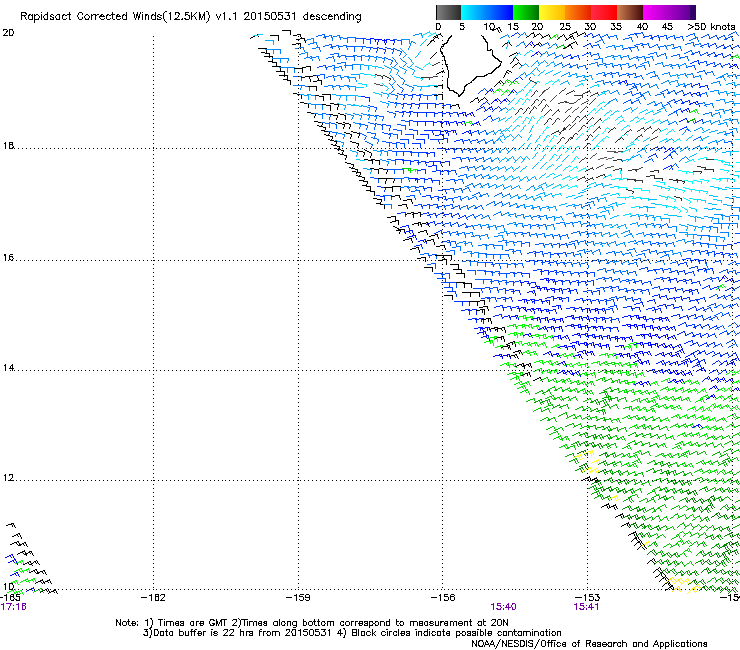The width and height of the screenshot is (740, 650).
Task: Click the purple '17:16' time stamp
Action: click(x=13, y=607)
